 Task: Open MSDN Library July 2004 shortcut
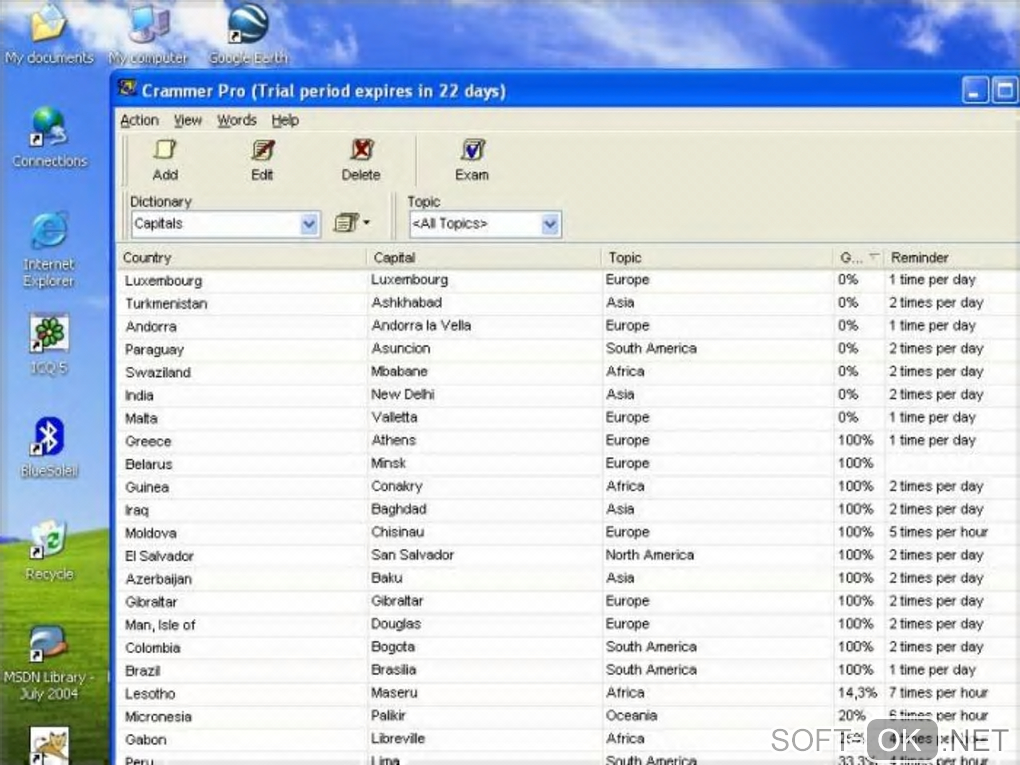coord(49,662)
